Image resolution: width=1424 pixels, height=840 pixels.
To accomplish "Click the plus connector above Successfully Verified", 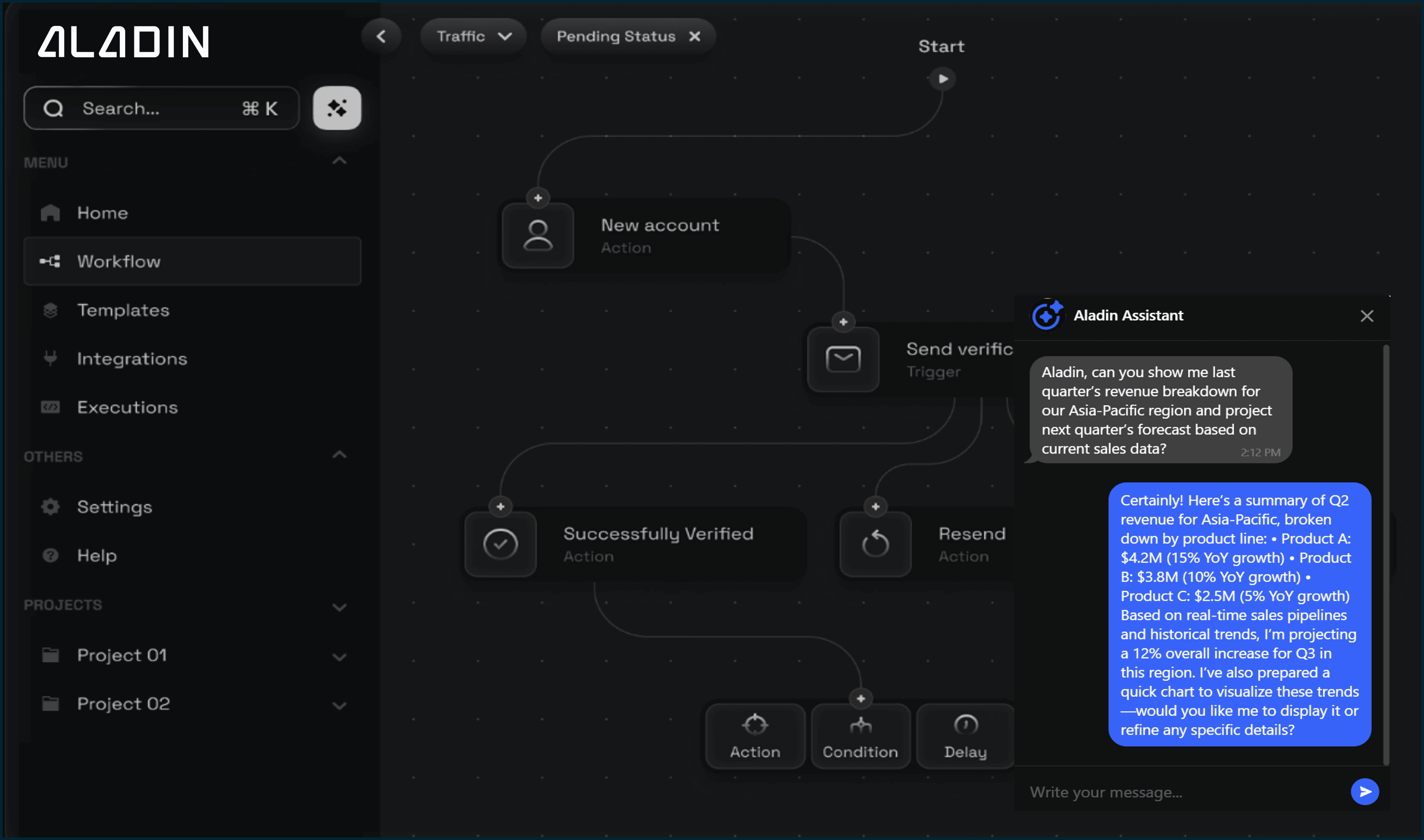I will pos(500,506).
